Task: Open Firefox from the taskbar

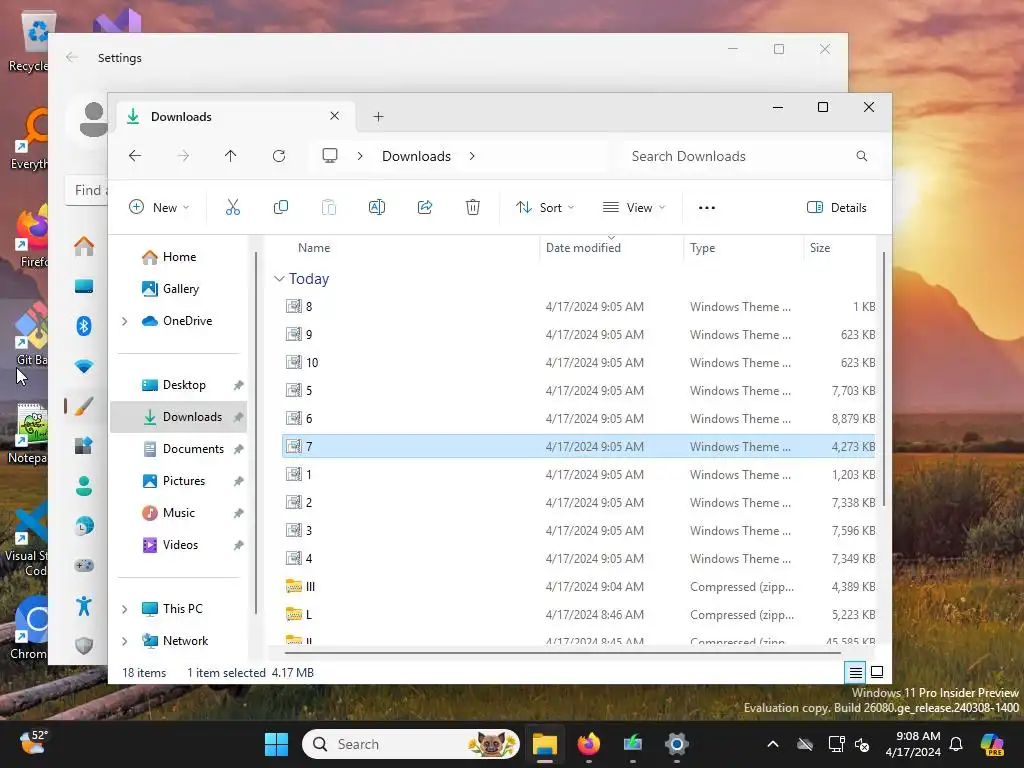Action: pyautogui.click(x=589, y=744)
